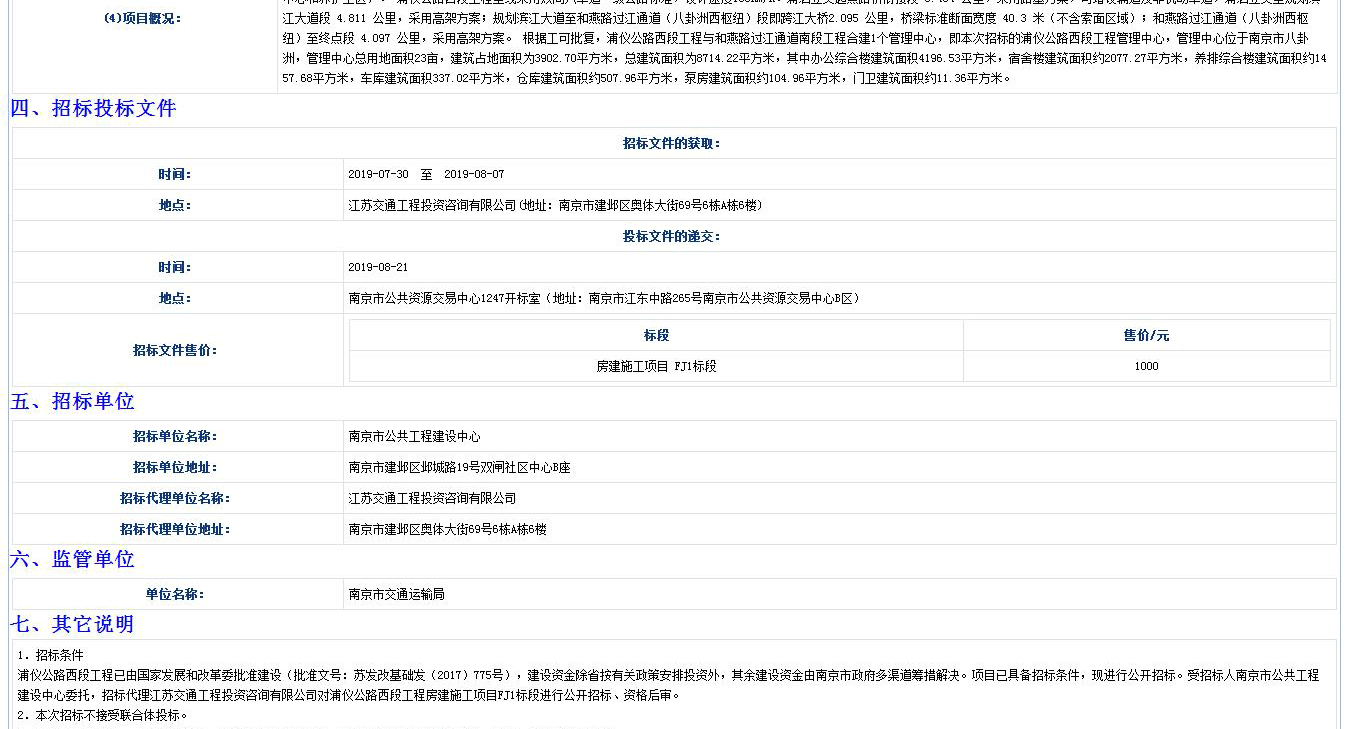Click the price value 1000

(x=1146, y=366)
